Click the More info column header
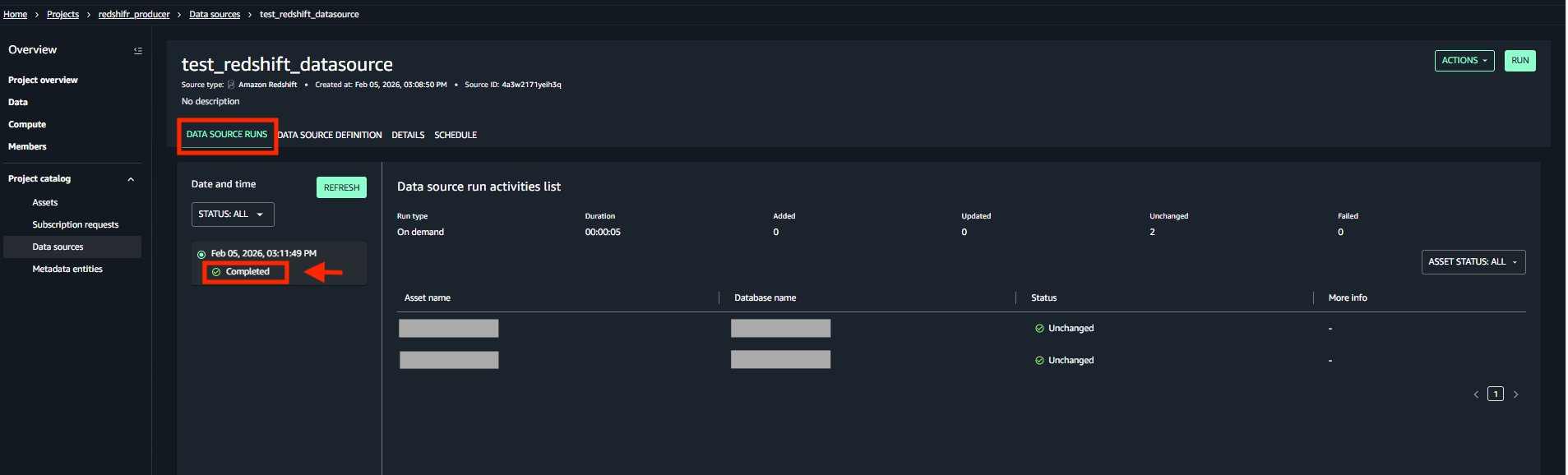Viewport: 1568px width, 475px height. pyautogui.click(x=1348, y=297)
